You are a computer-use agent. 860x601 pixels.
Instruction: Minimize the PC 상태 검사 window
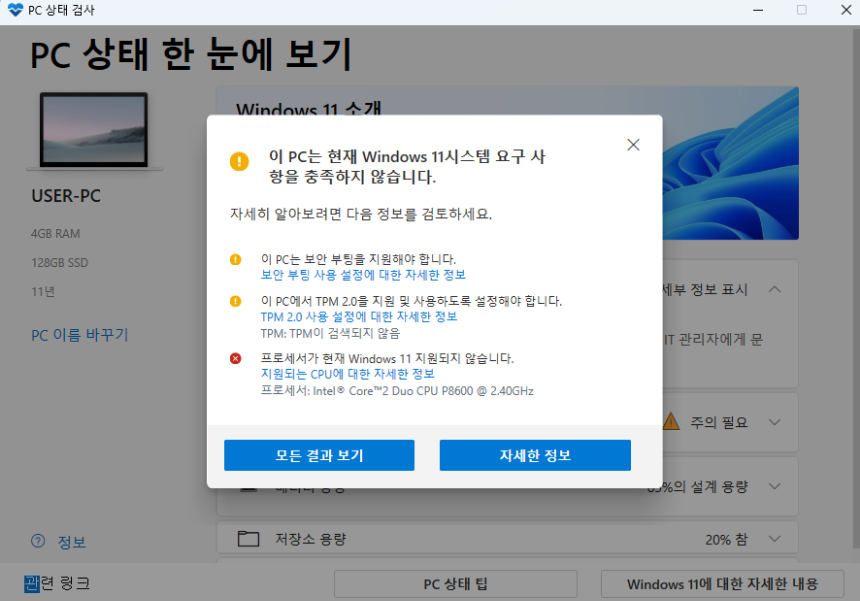(x=758, y=10)
